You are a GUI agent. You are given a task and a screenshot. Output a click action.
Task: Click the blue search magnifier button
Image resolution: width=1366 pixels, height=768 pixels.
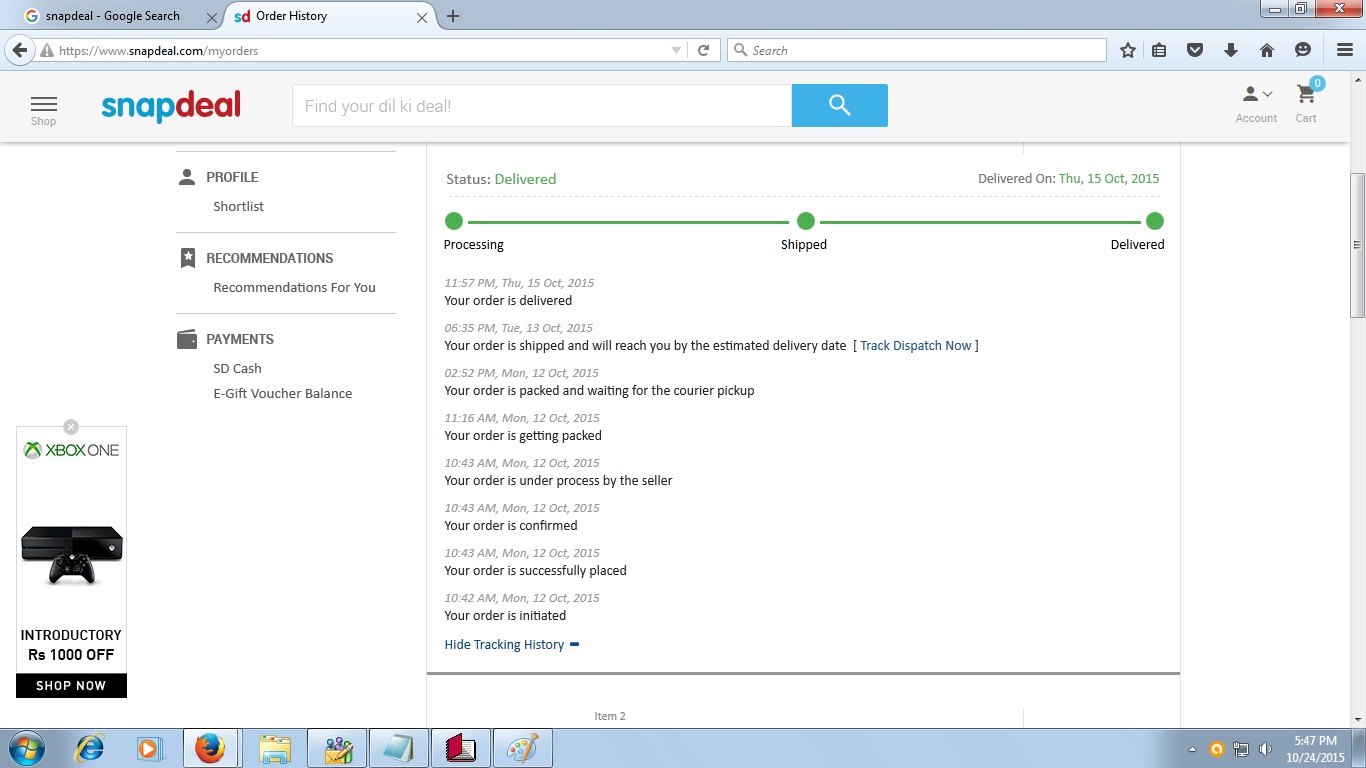[839, 105]
